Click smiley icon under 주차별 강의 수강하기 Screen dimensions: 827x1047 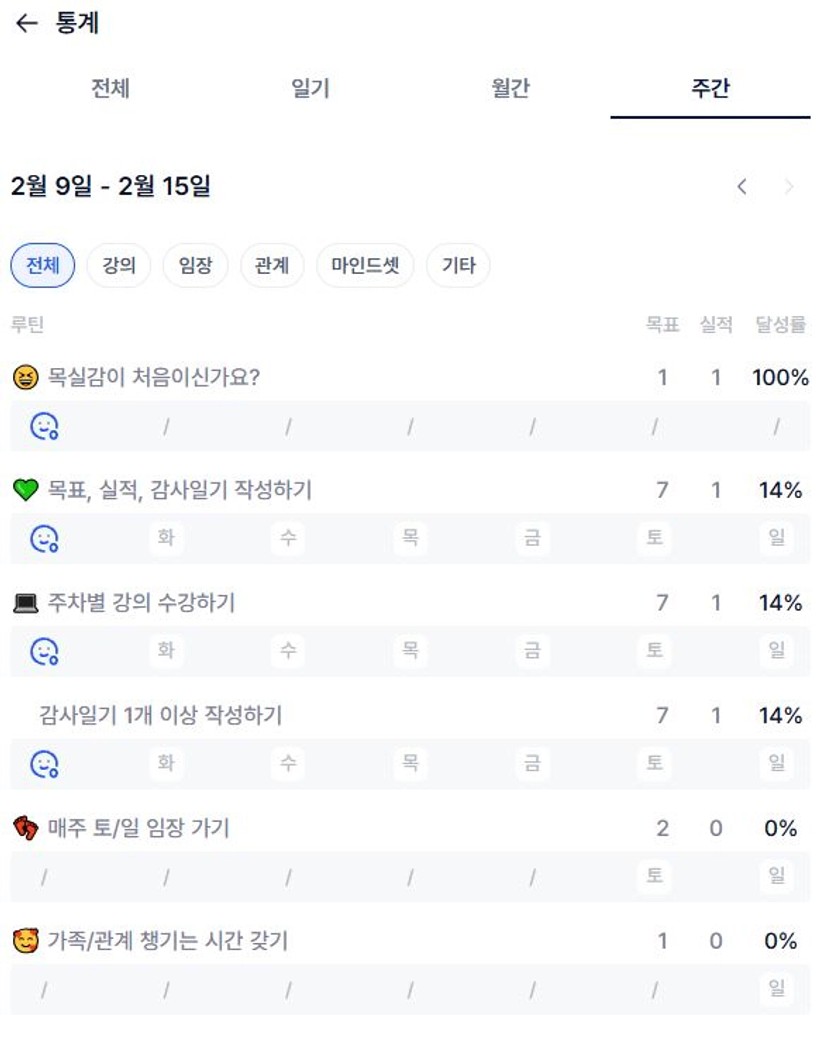pyautogui.click(x=44, y=652)
